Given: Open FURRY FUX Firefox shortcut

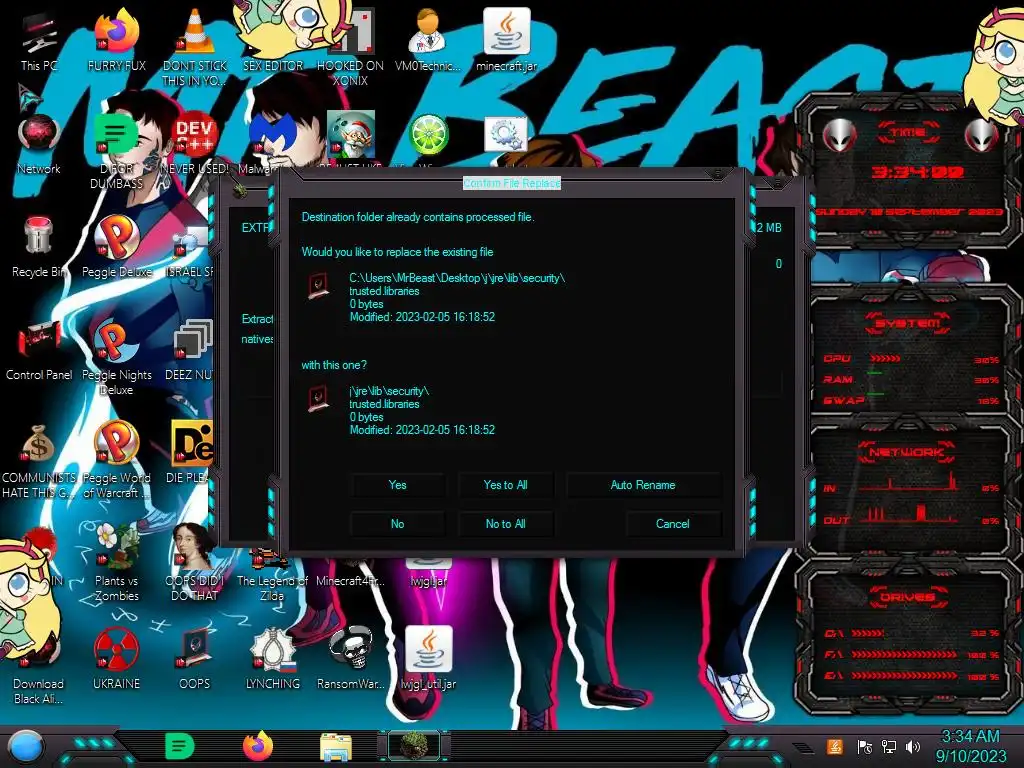Looking at the screenshot, I should tap(117, 40).
